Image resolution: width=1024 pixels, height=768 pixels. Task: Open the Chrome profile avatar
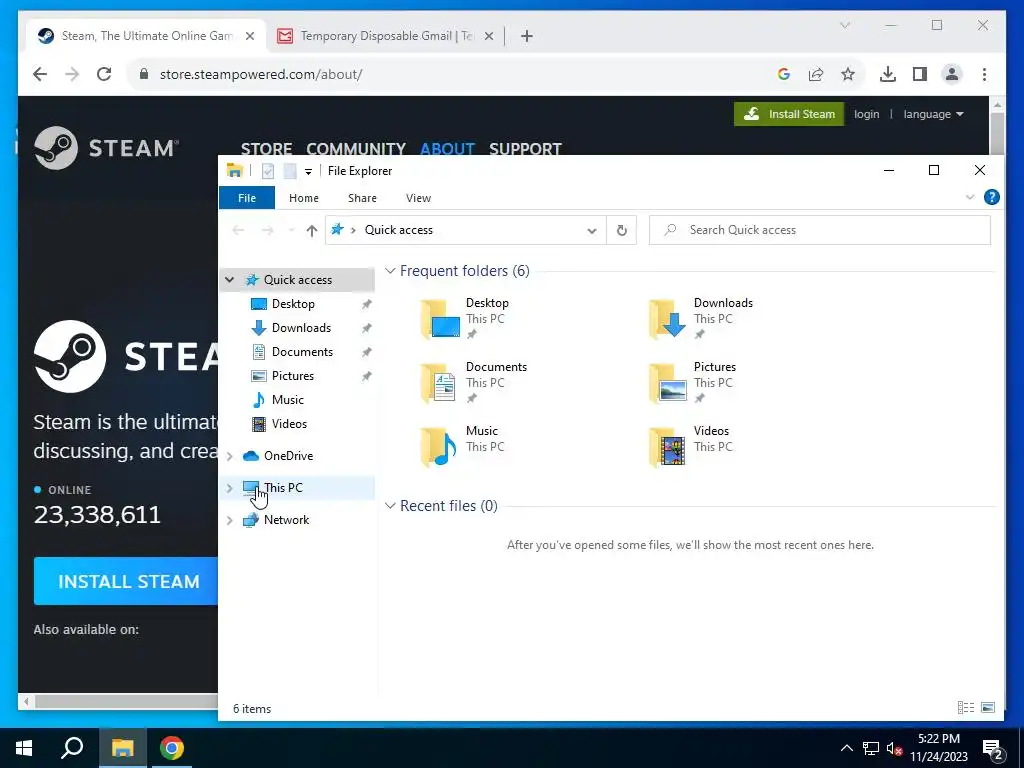click(952, 74)
